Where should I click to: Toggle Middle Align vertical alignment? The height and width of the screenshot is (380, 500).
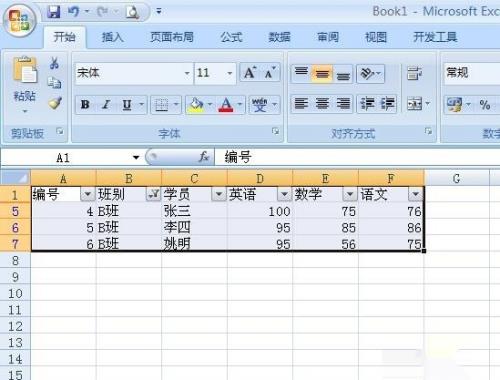point(322,73)
